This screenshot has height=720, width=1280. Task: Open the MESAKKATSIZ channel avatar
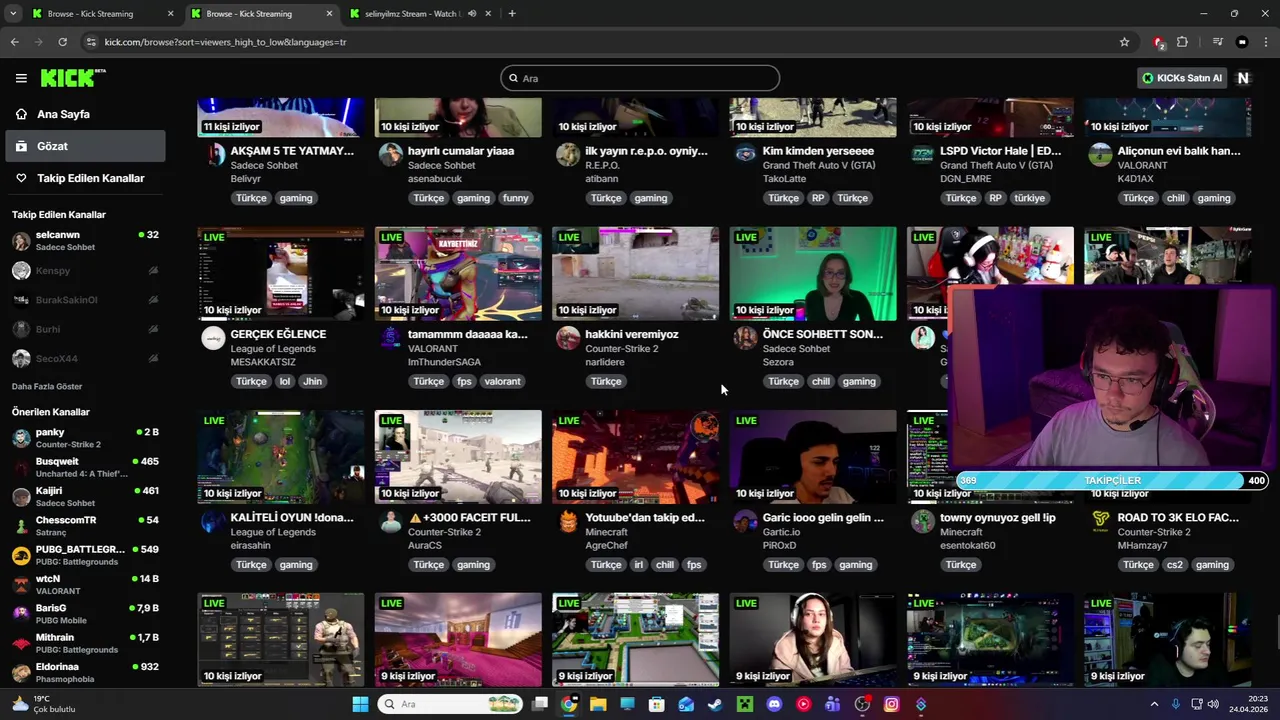tap(213, 338)
